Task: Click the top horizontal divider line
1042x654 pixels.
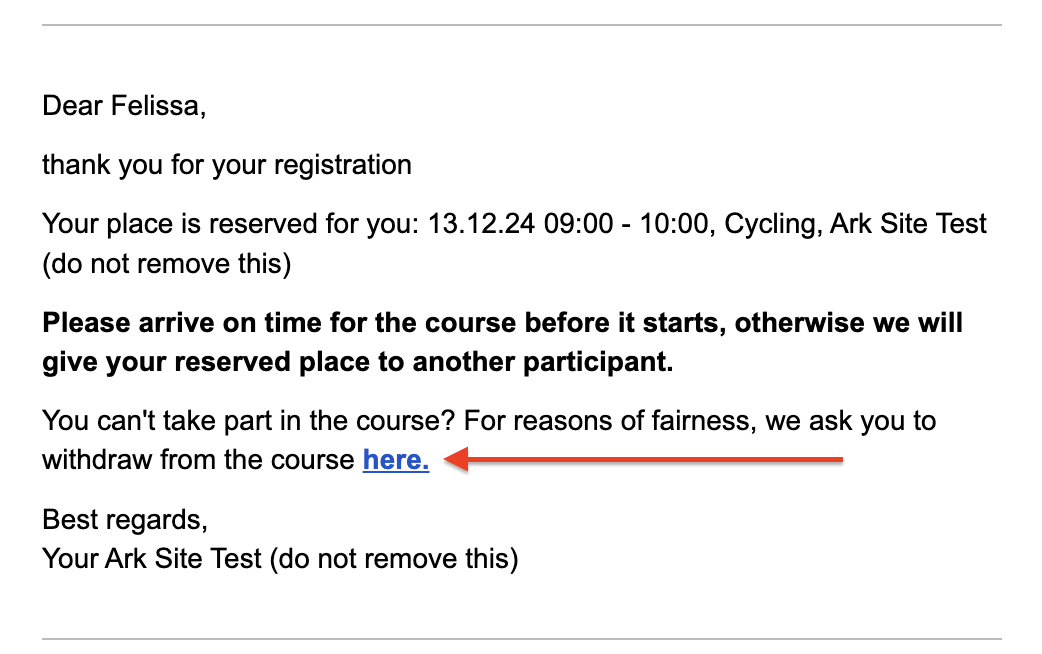Action: (522, 25)
